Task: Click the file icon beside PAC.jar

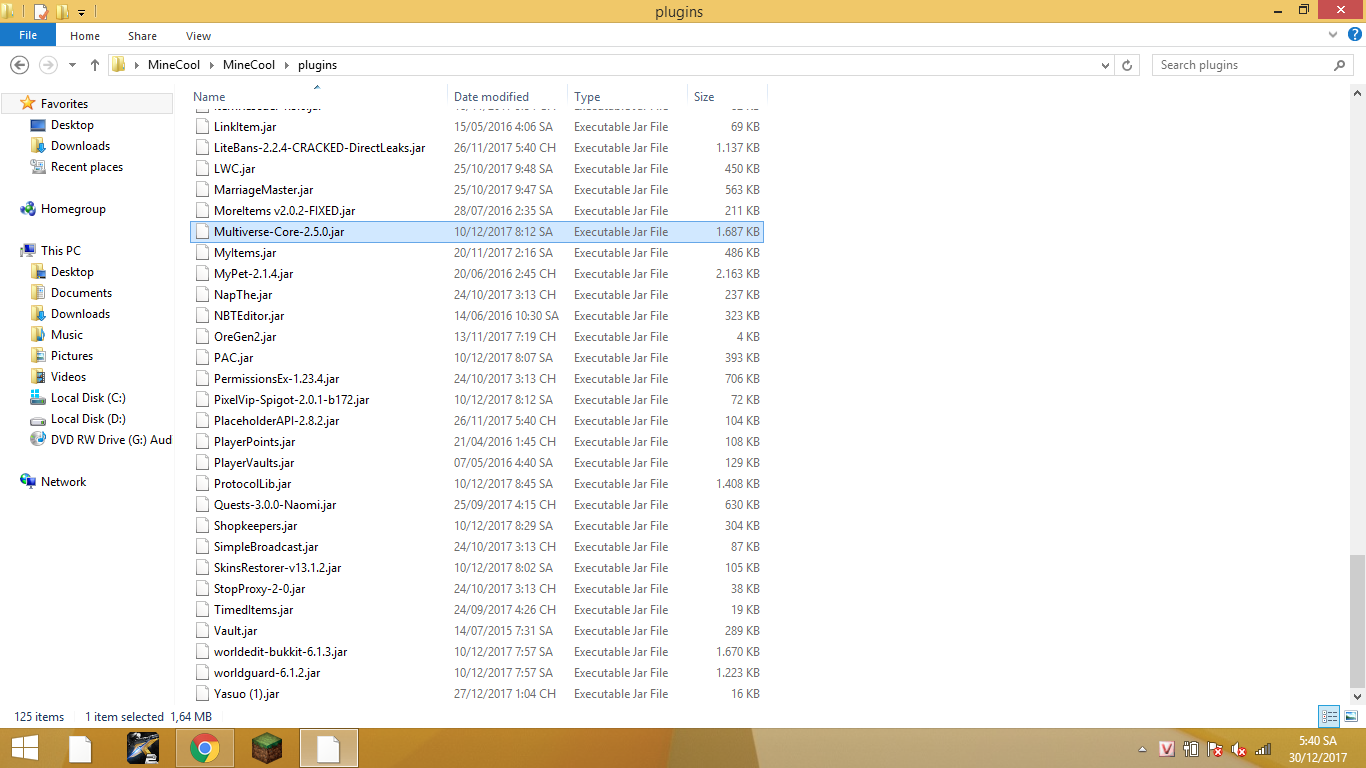Action: click(x=202, y=358)
